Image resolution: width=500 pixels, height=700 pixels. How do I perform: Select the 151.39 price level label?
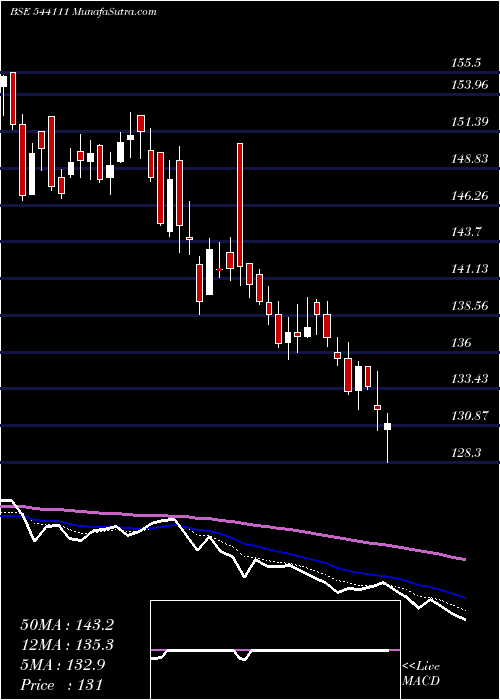(470, 121)
